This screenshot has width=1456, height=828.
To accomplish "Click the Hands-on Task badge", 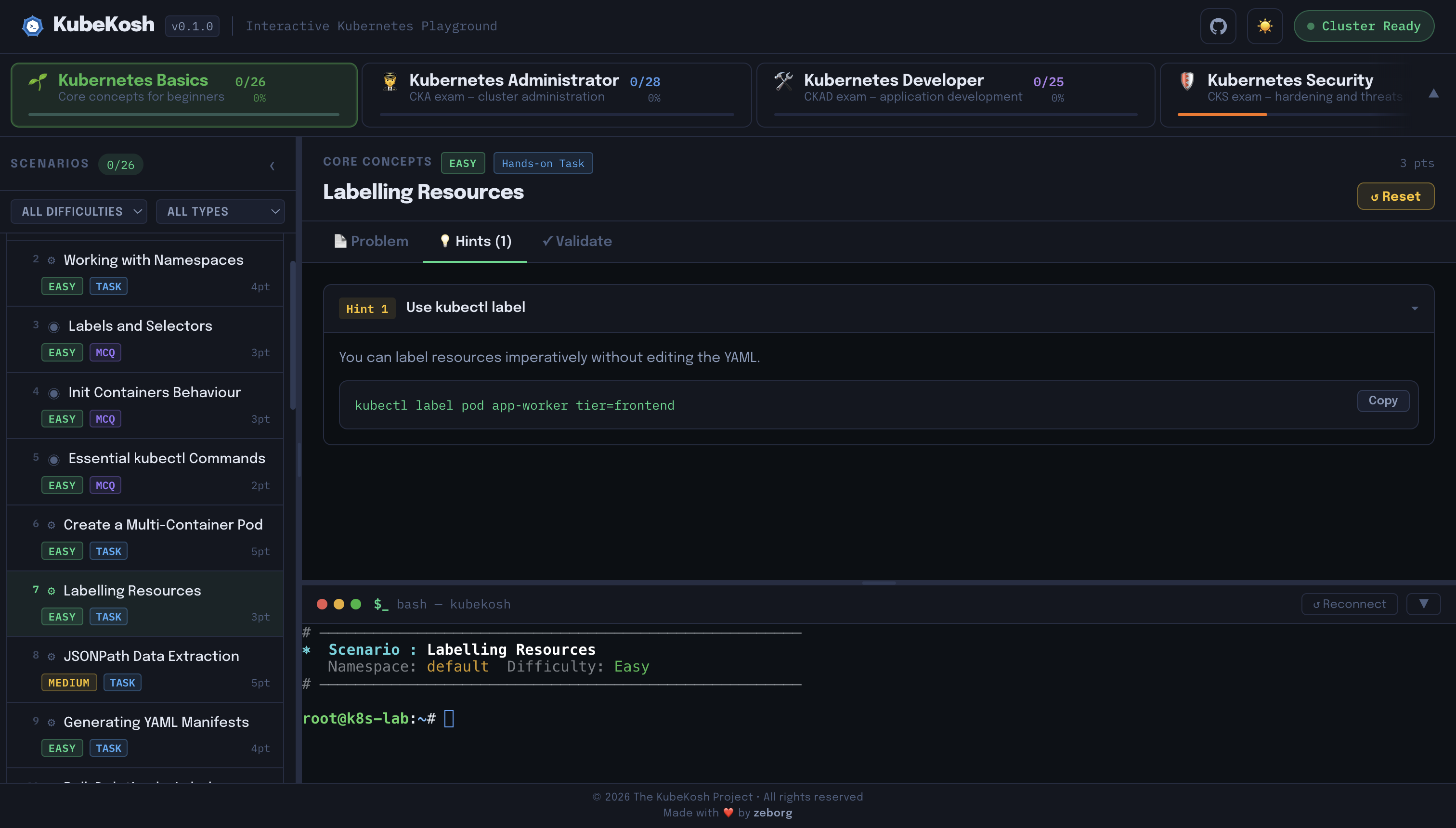I will 543,163.
